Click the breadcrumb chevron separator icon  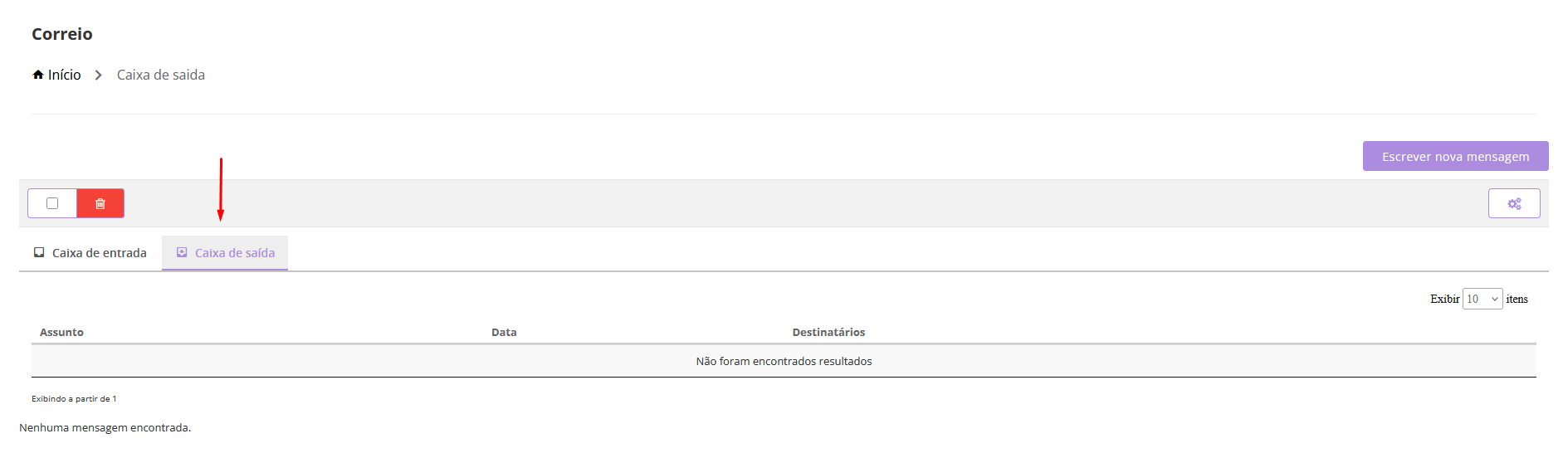click(x=98, y=75)
